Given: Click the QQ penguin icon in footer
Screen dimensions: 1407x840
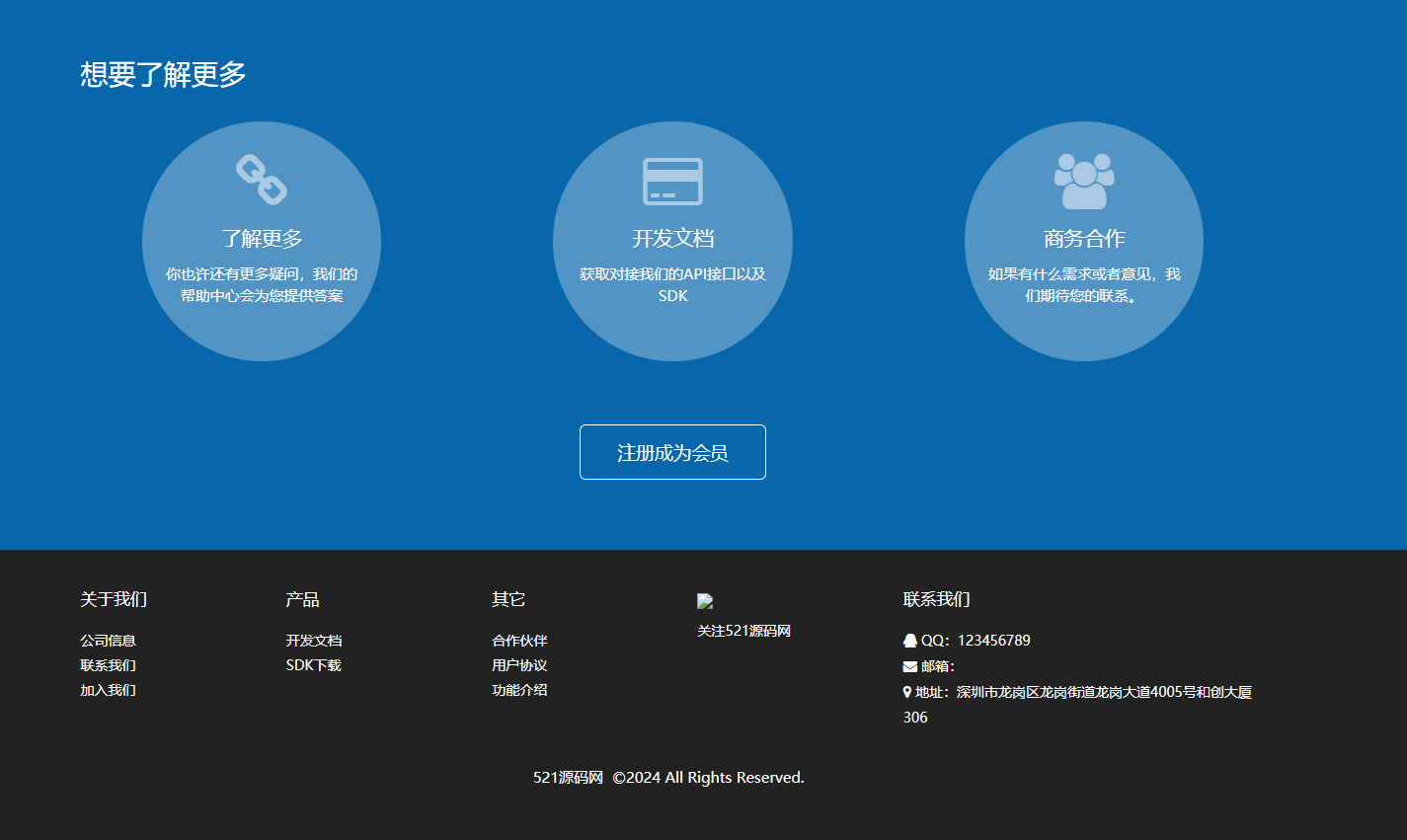Looking at the screenshot, I should pyautogui.click(x=909, y=641).
